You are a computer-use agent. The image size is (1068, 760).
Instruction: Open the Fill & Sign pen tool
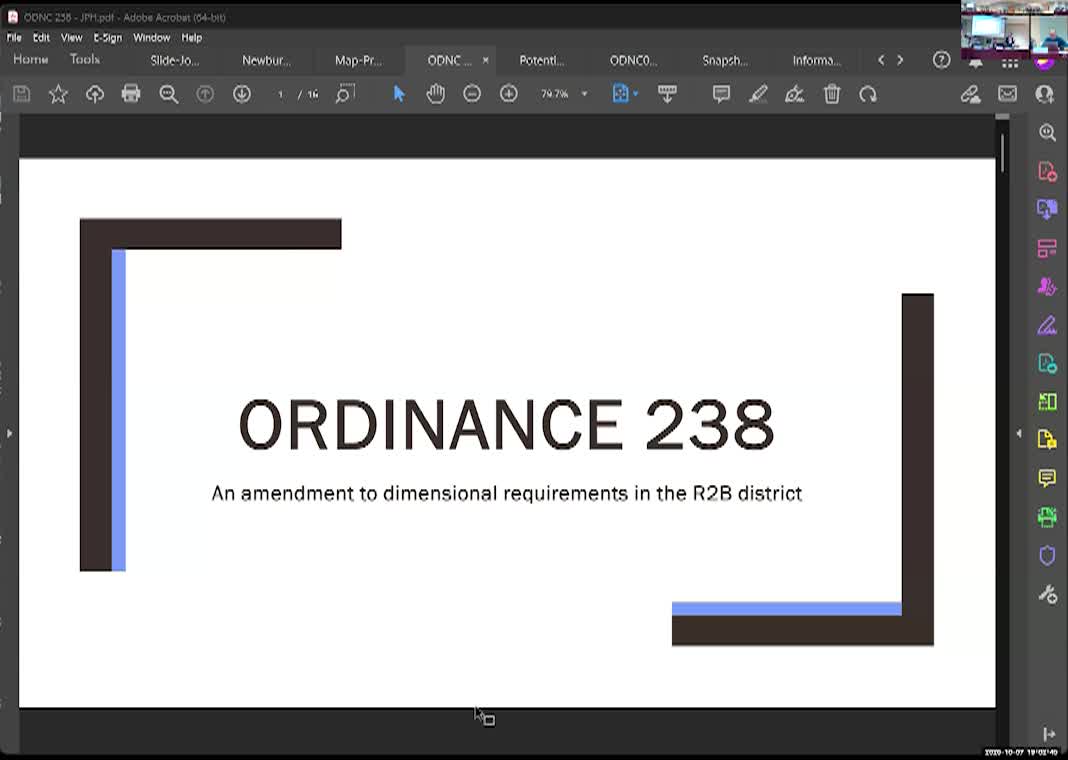1047,326
